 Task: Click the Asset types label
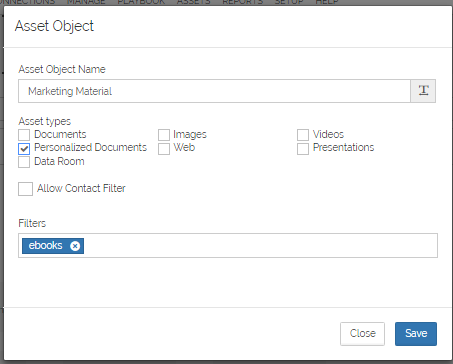pos(45,121)
